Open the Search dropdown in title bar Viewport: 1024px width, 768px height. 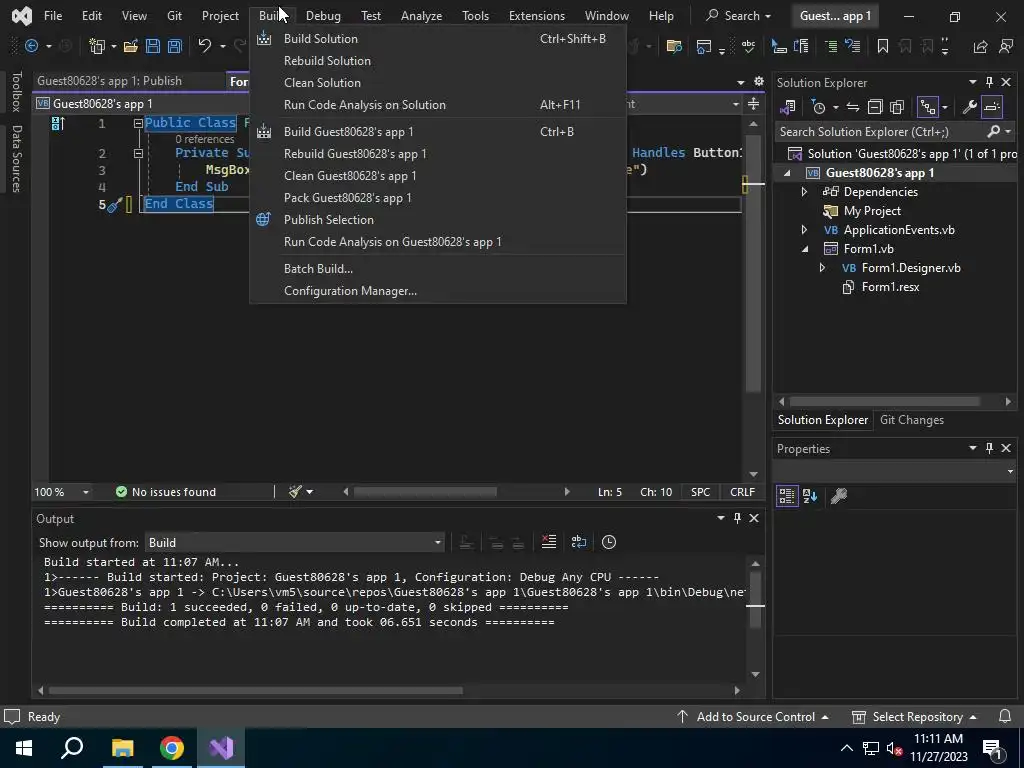[739, 16]
